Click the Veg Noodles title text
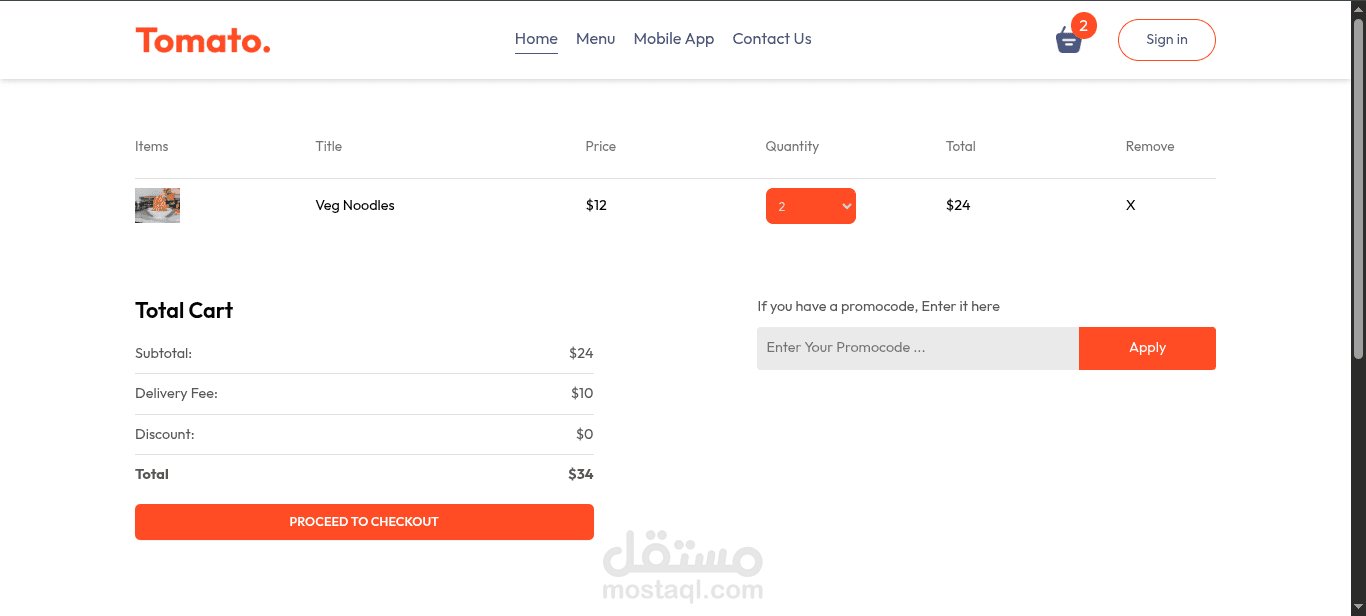 [x=355, y=205]
